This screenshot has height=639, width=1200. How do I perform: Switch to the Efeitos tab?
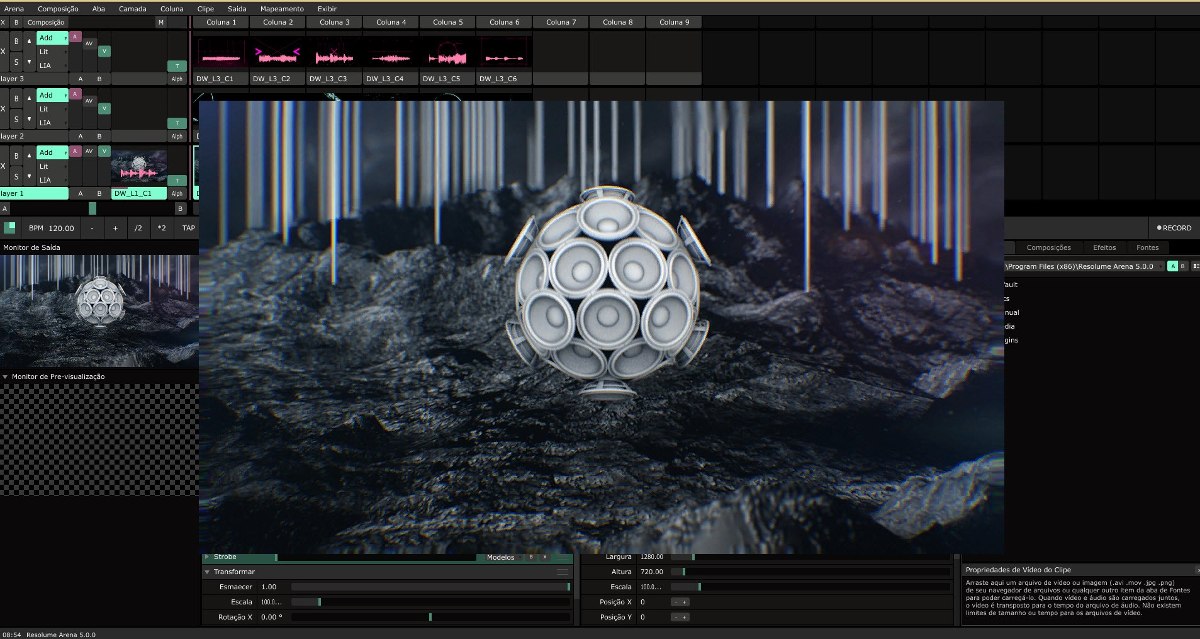click(1105, 247)
